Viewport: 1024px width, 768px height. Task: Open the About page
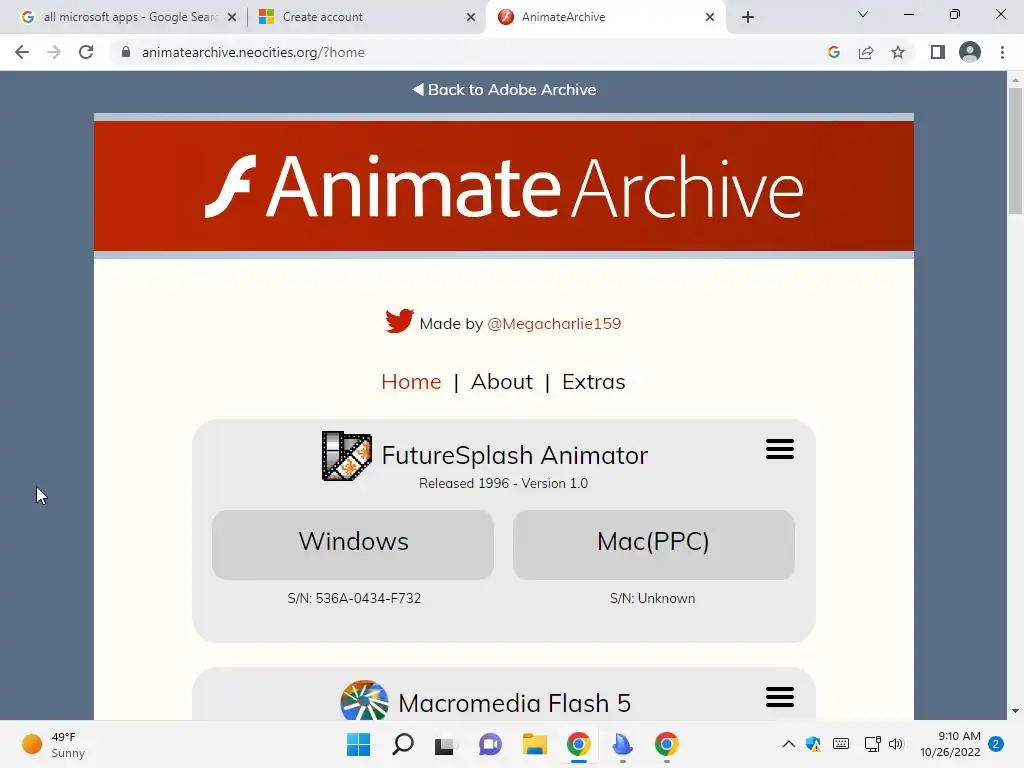coord(502,381)
